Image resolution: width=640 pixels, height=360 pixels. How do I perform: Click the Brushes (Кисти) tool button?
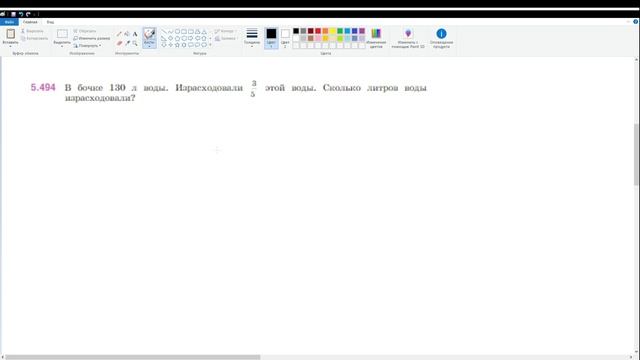[149, 38]
